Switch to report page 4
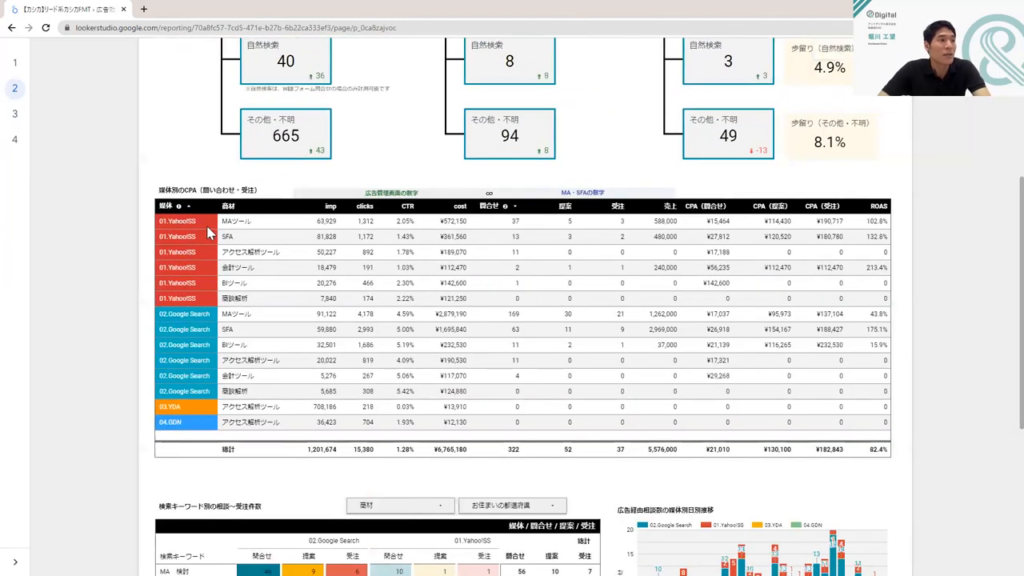This screenshot has height=576, width=1024. coord(14,139)
